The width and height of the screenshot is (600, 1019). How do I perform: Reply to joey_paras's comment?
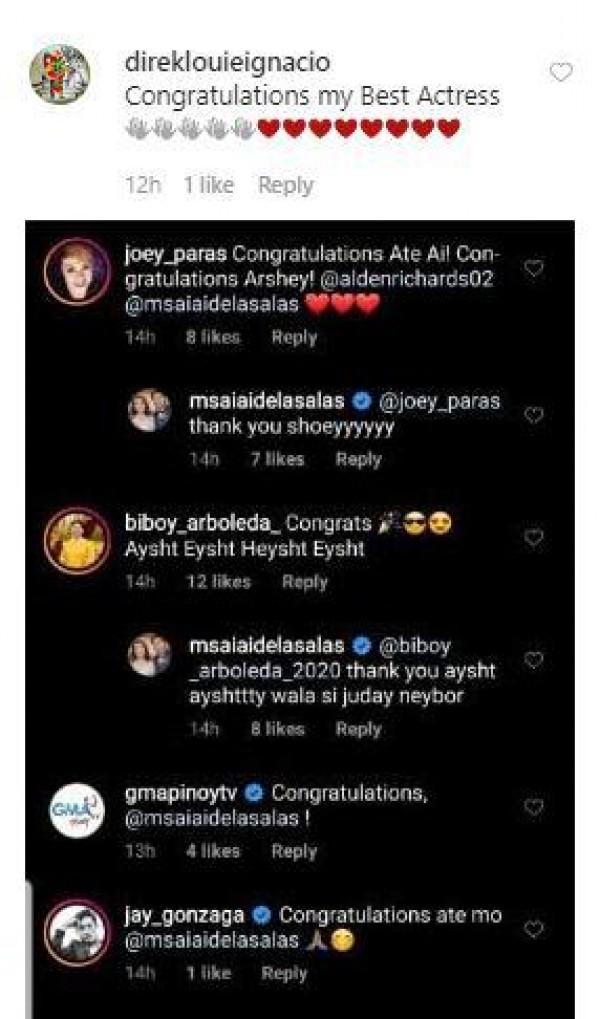point(294,338)
